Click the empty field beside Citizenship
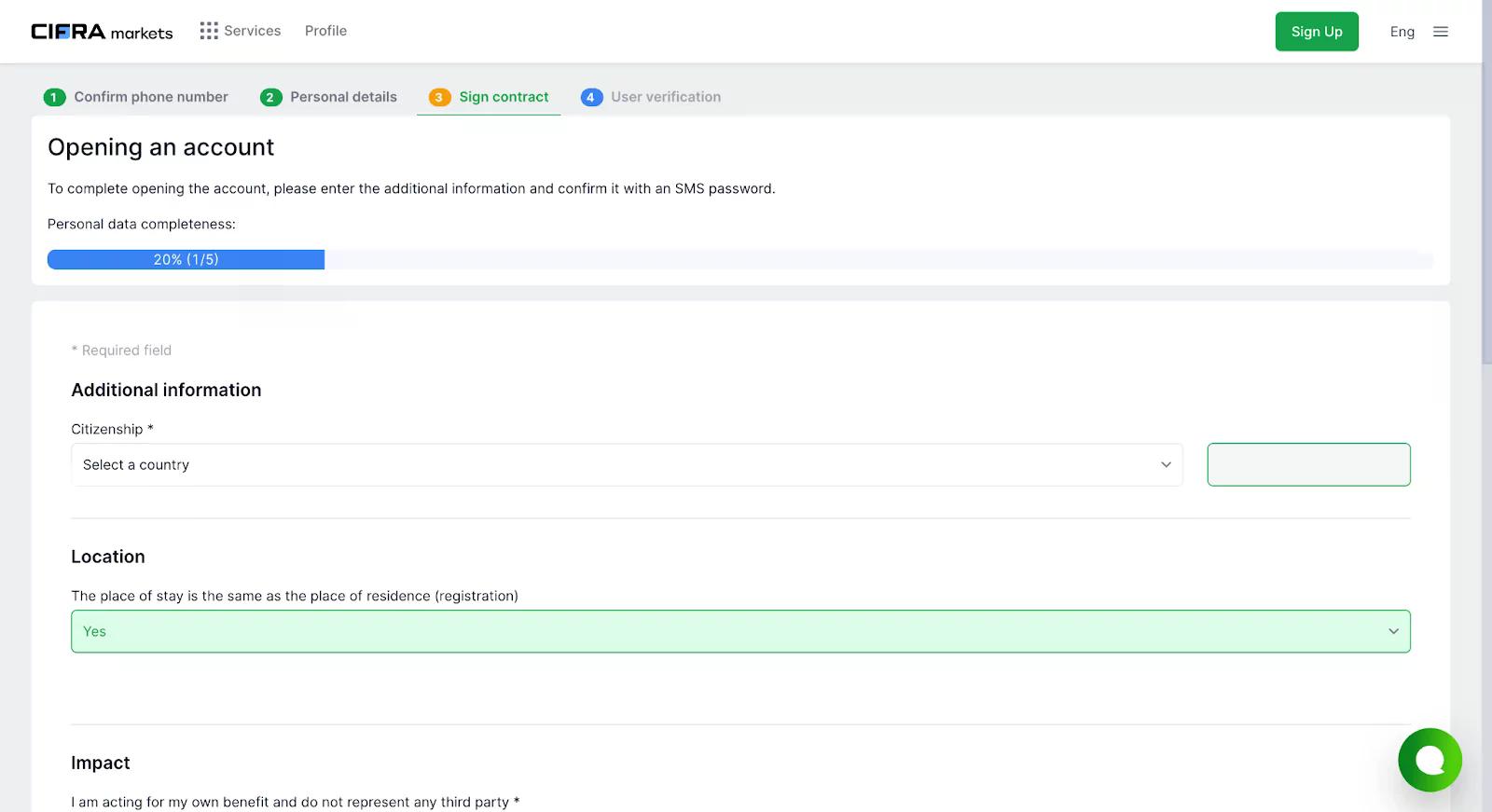The image size is (1492, 812). click(x=1308, y=464)
